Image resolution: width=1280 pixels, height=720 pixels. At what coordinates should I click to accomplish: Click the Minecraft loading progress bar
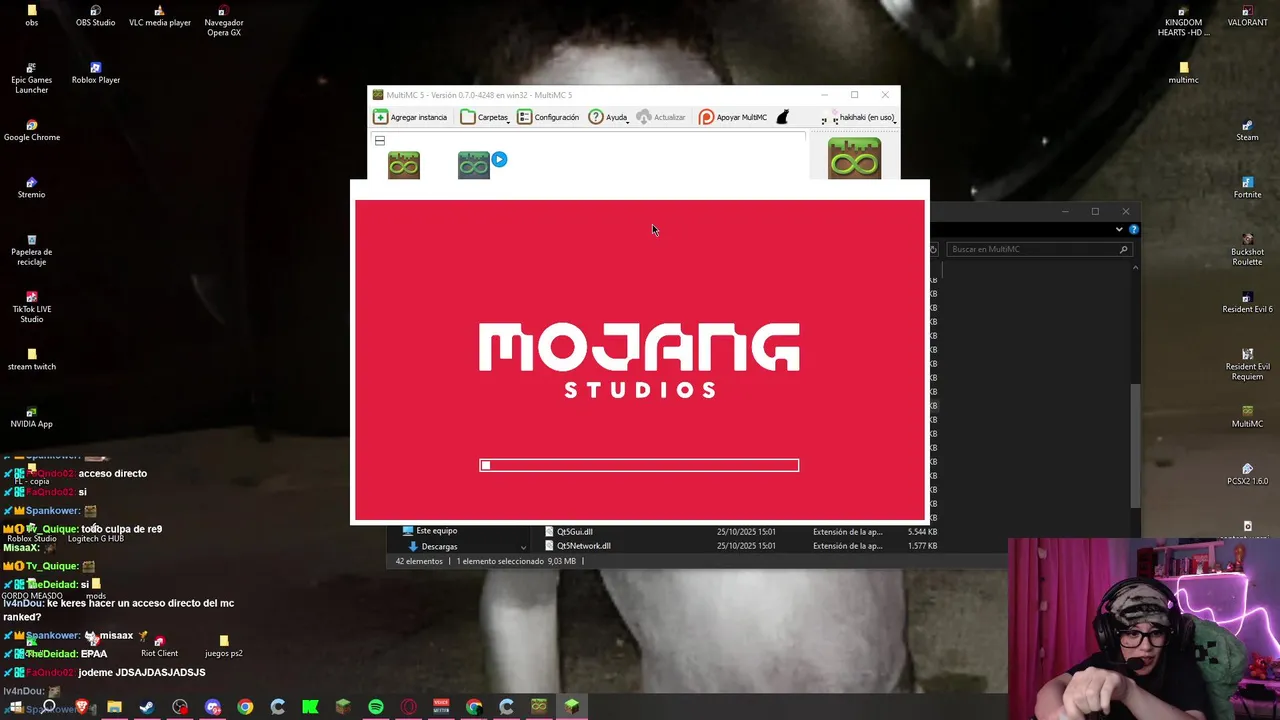pos(639,465)
